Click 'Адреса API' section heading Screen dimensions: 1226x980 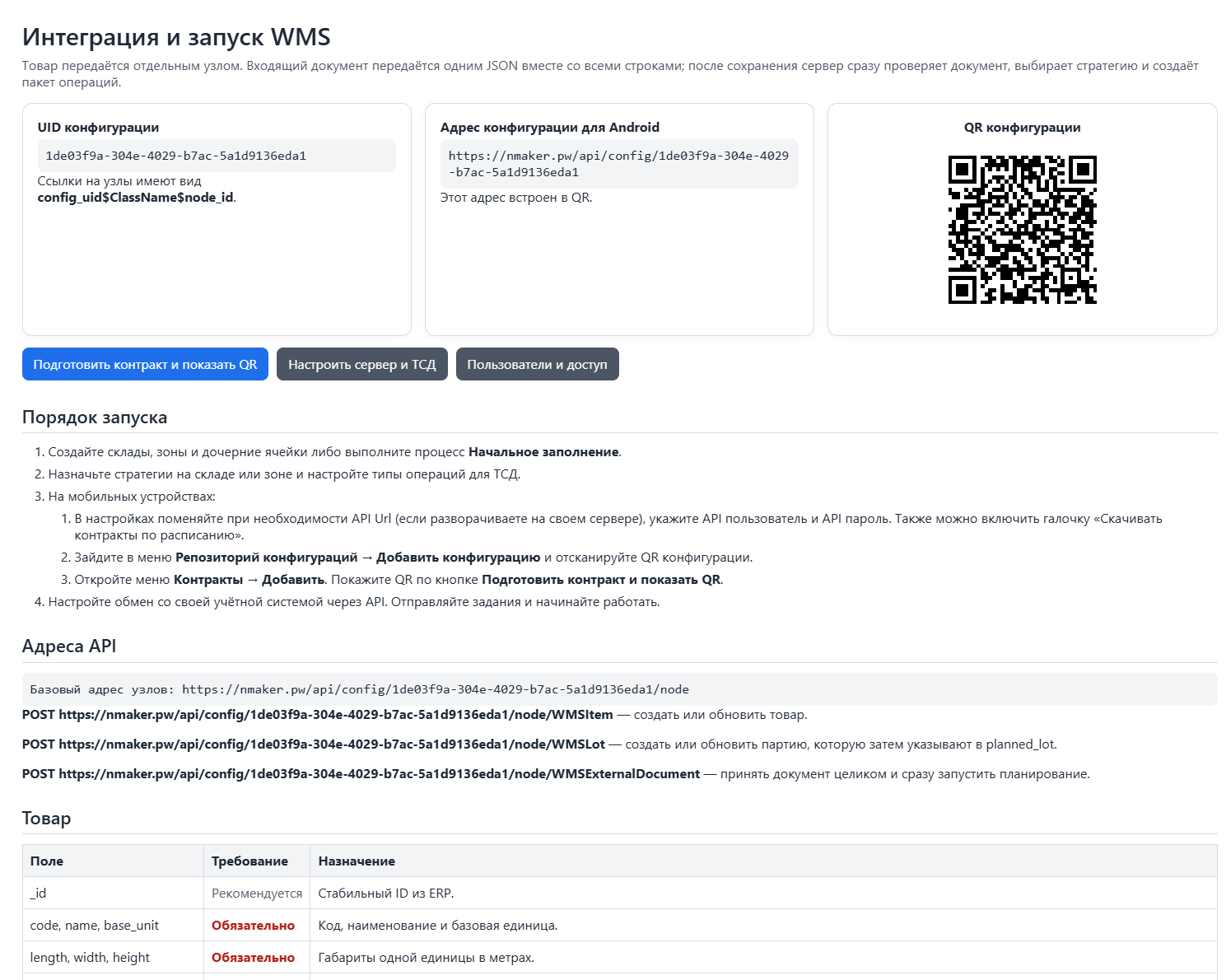(x=69, y=646)
